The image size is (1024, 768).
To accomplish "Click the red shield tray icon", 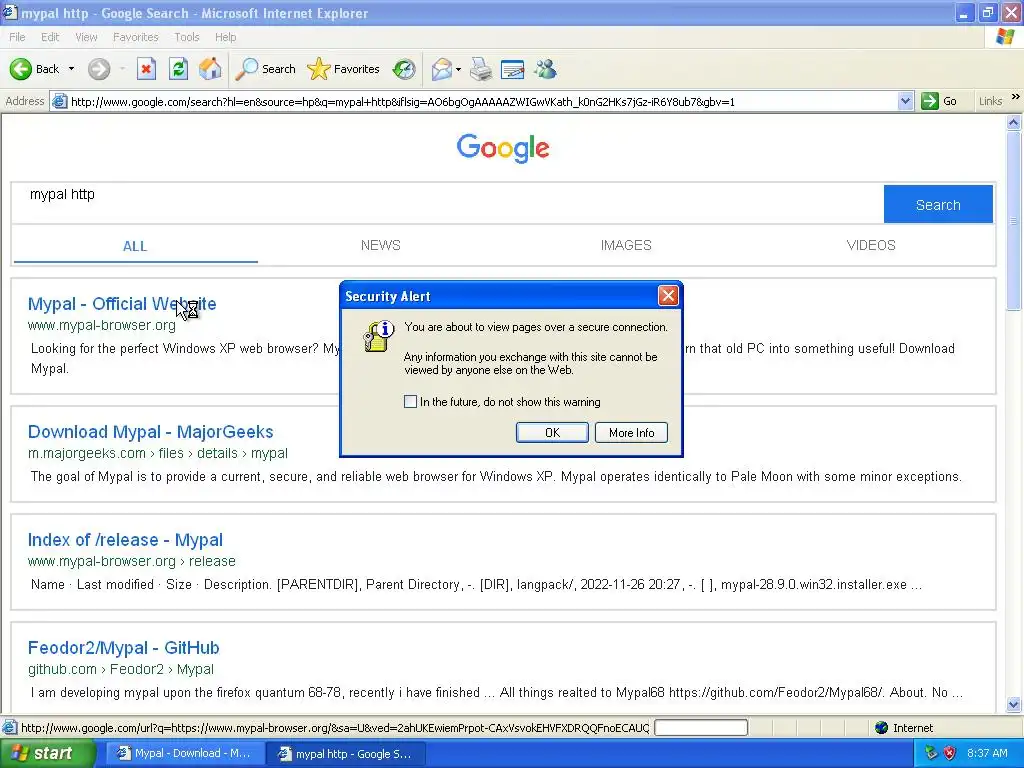I will coord(950,753).
